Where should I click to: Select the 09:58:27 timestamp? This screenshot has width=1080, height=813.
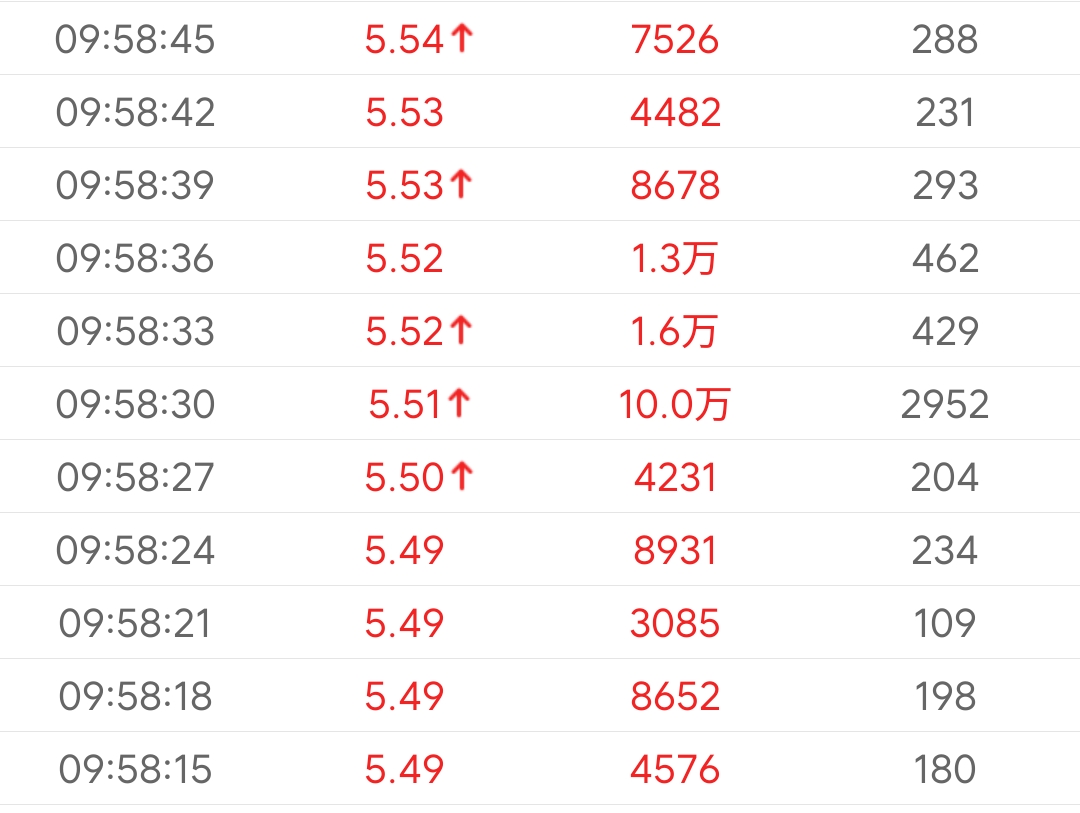pyautogui.click(x=135, y=477)
